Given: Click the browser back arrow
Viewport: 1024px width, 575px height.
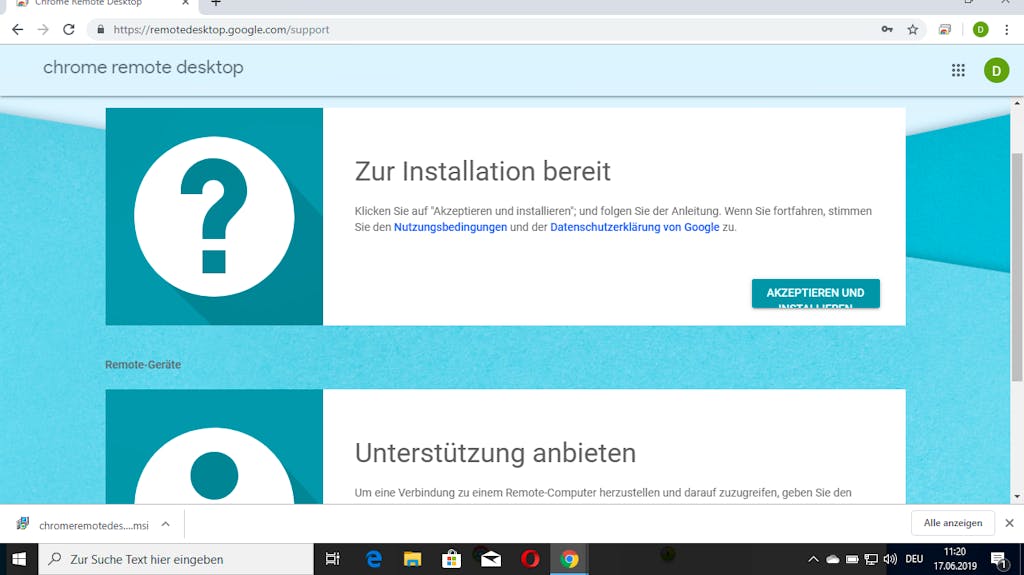Looking at the screenshot, I should click(18, 29).
